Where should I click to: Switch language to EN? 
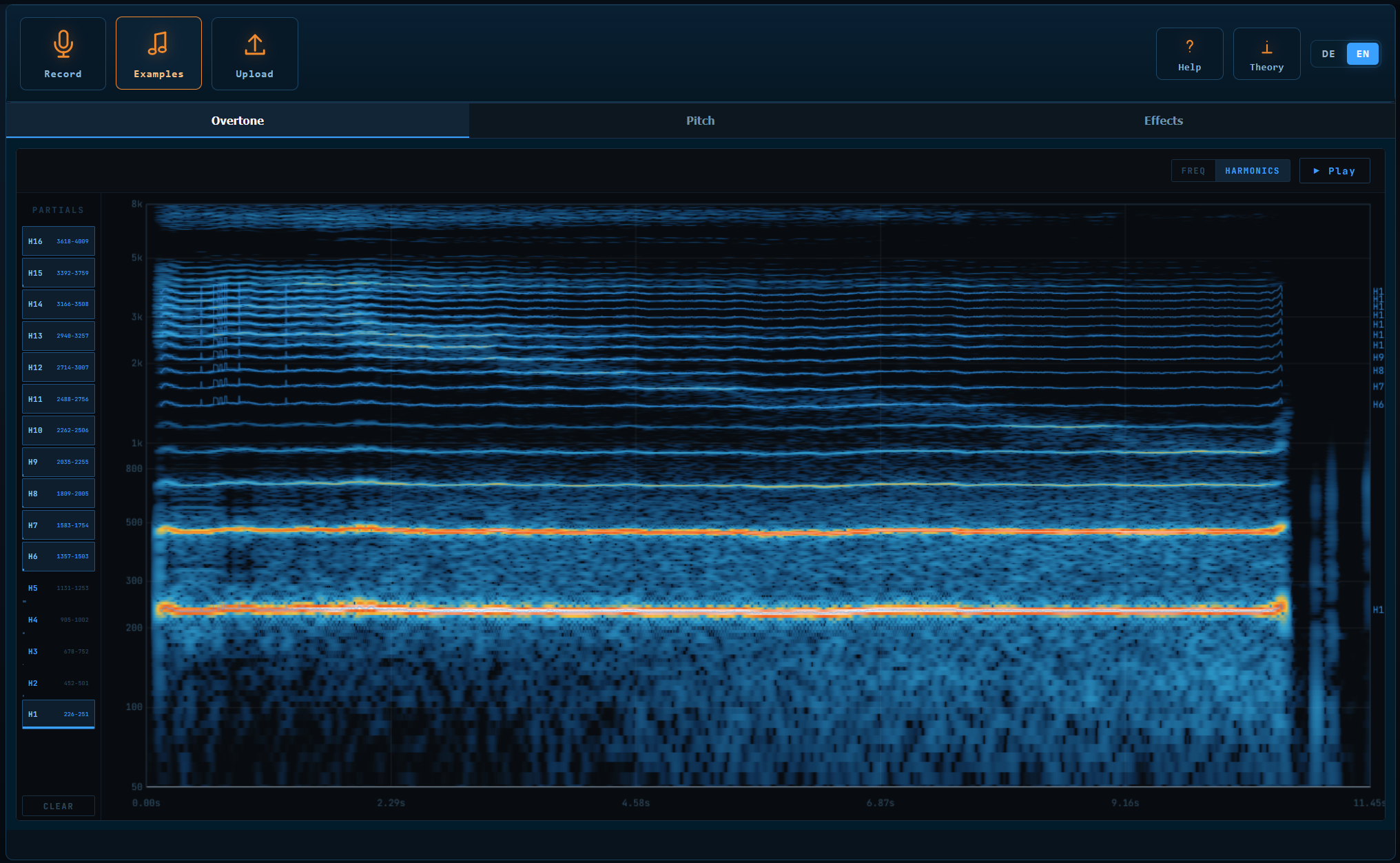[1362, 54]
